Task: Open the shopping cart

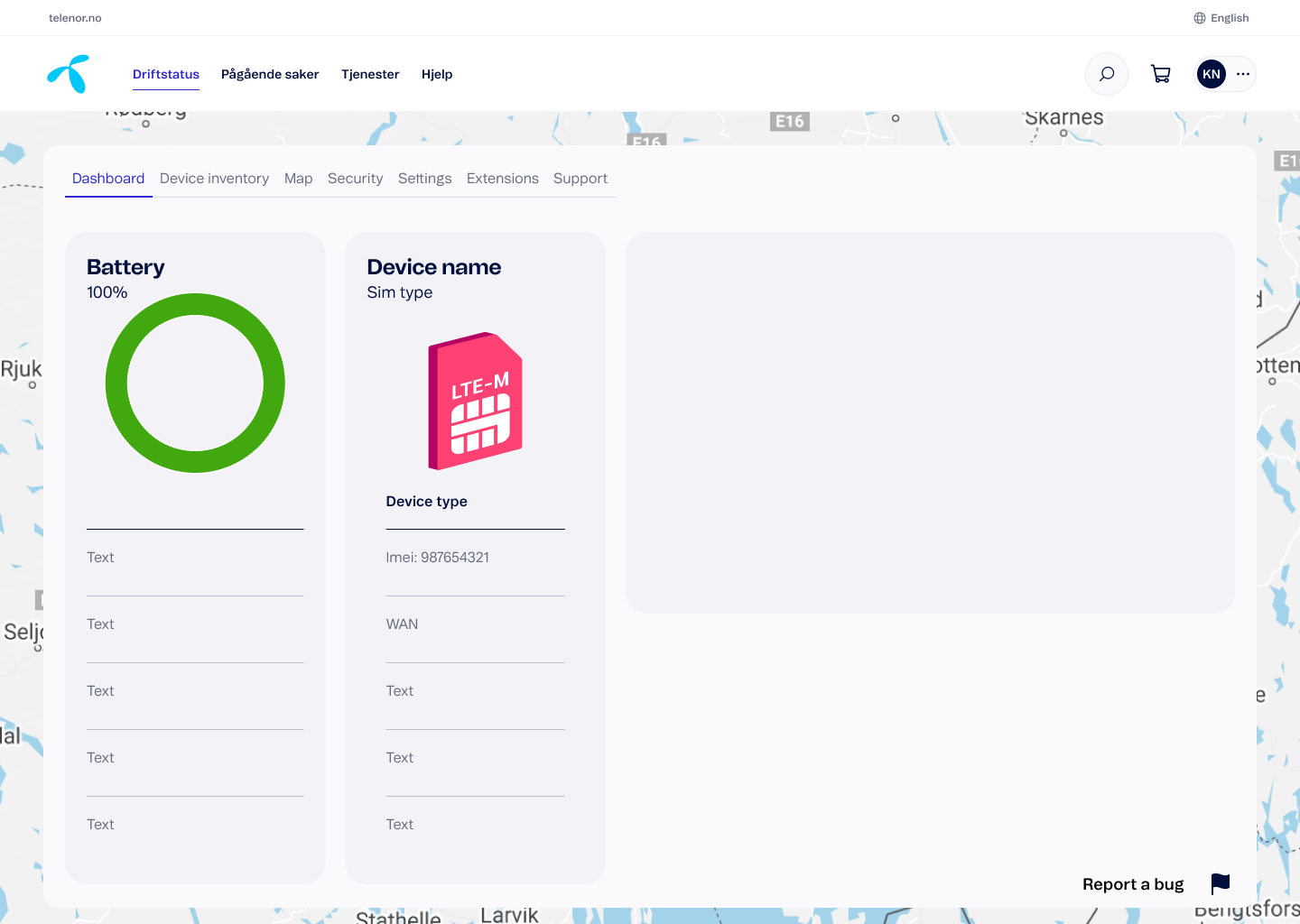Action: click(1161, 74)
